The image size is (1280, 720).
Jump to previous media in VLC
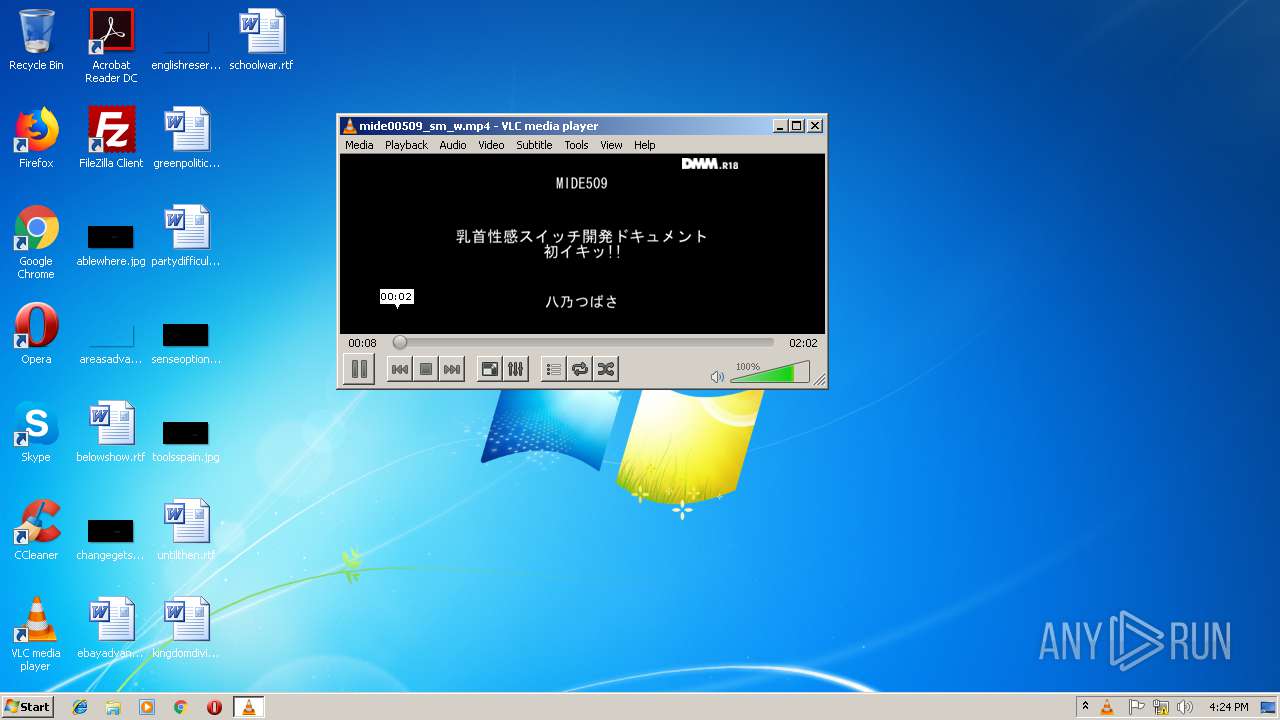click(x=399, y=369)
